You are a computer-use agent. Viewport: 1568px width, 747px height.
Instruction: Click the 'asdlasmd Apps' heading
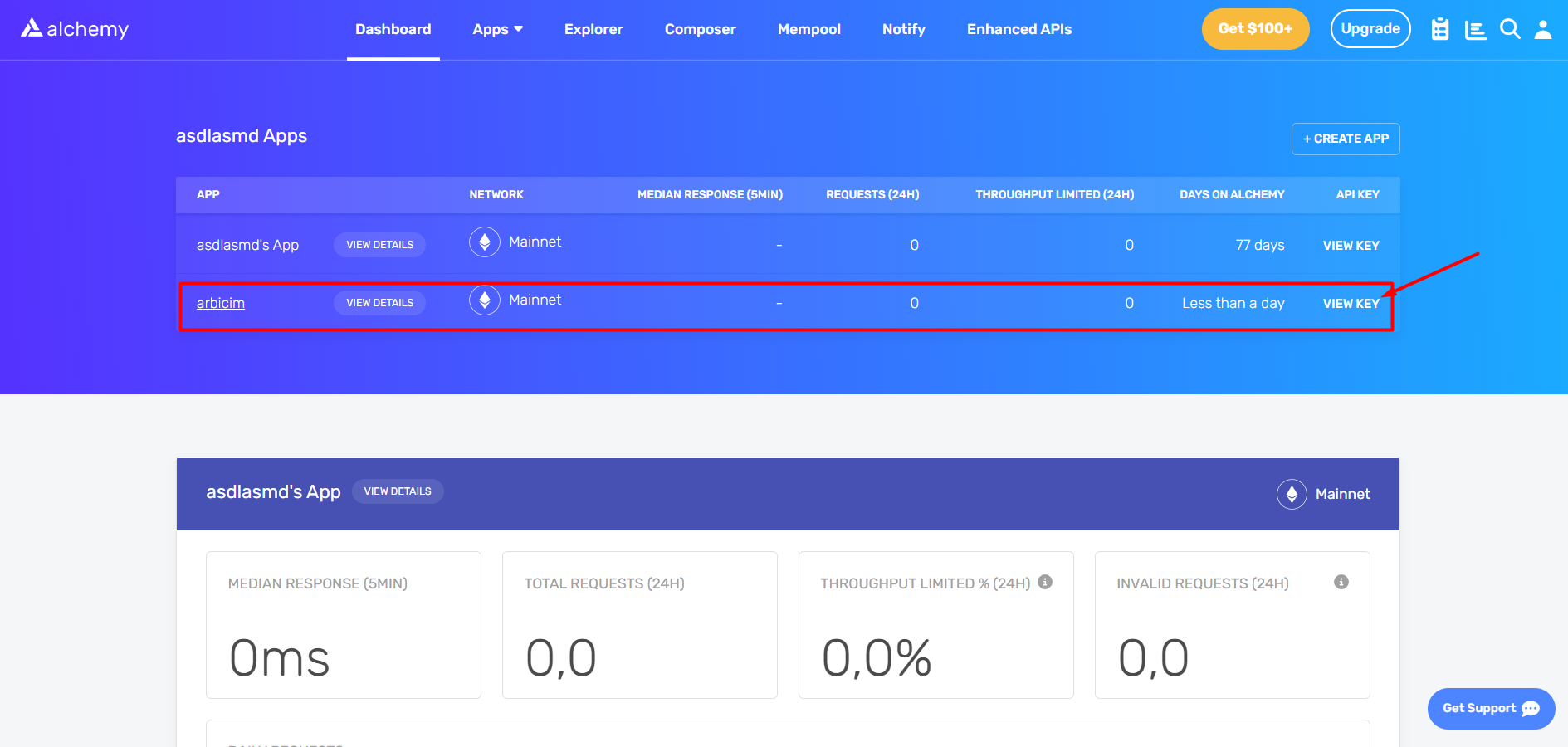coord(242,136)
